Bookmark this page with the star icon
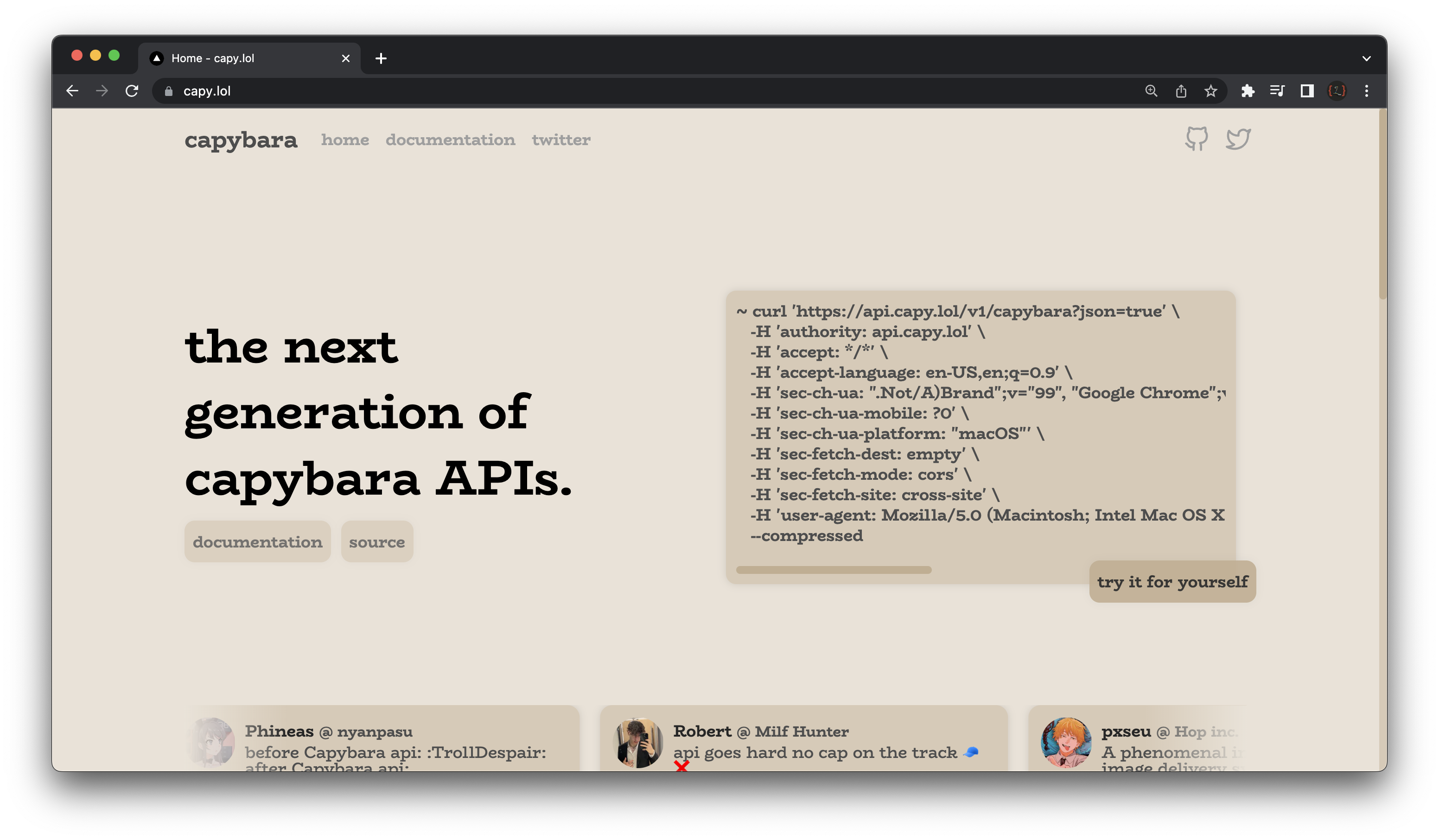 [x=1210, y=91]
